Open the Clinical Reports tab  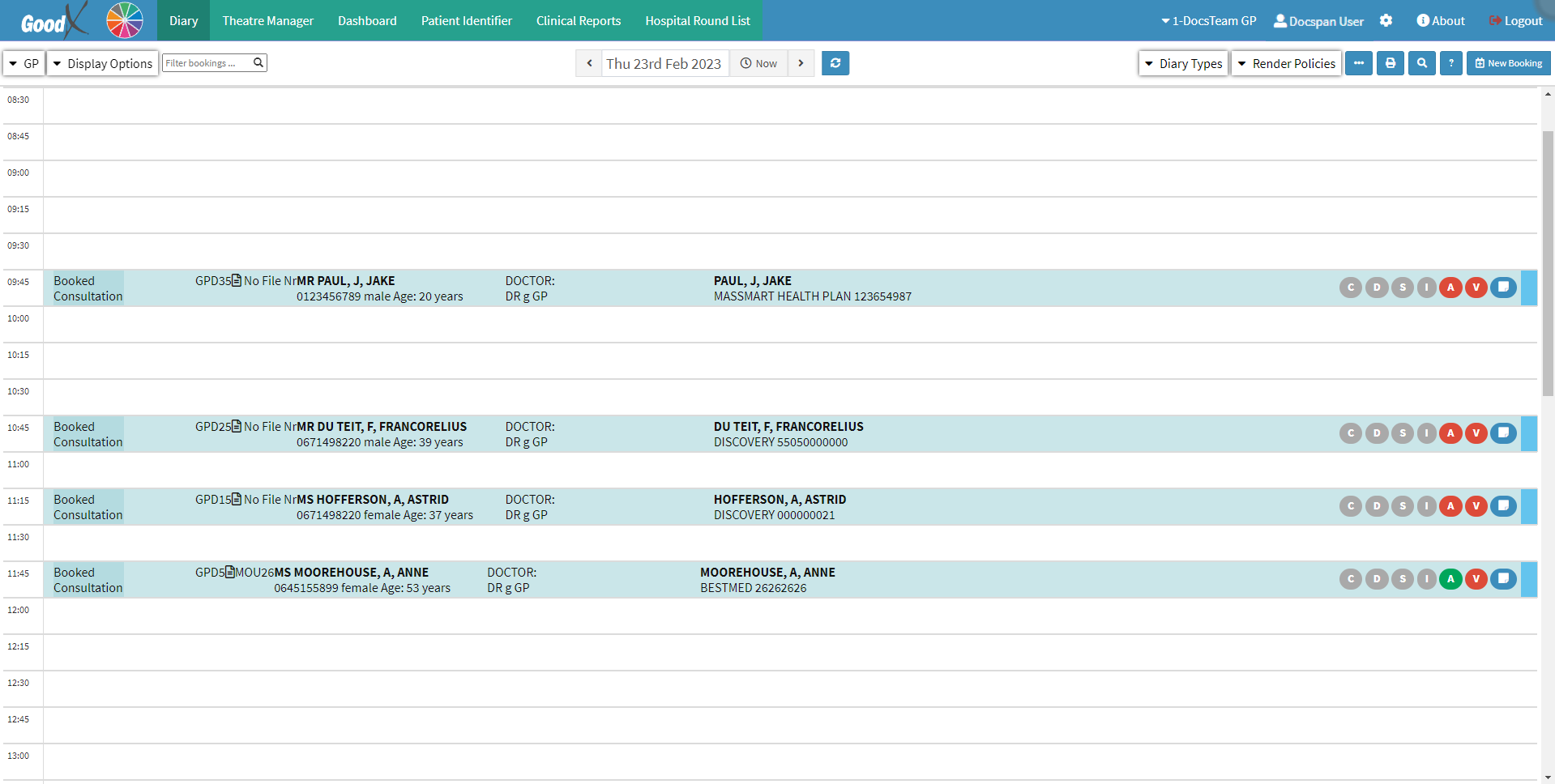coord(578,21)
